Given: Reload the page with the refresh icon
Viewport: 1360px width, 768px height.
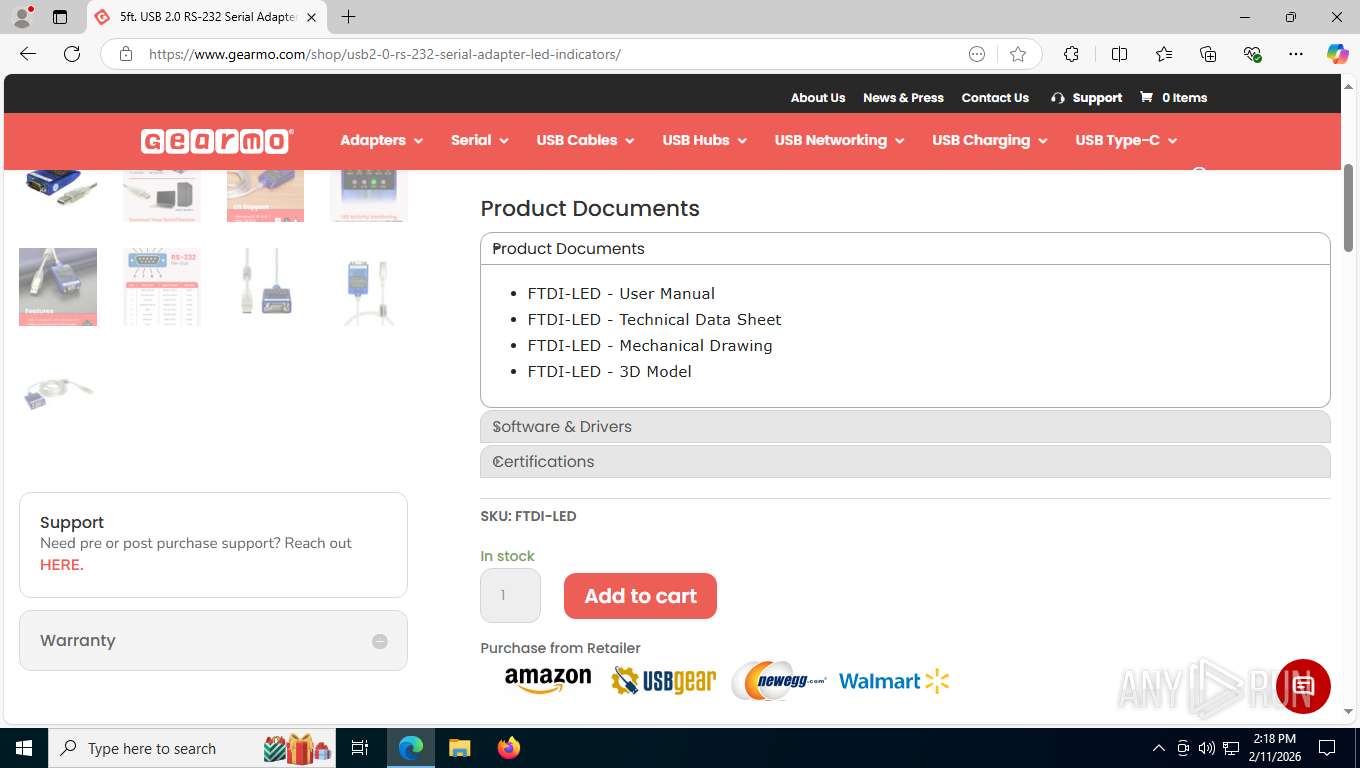Looking at the screenshot, I should 72,54.
